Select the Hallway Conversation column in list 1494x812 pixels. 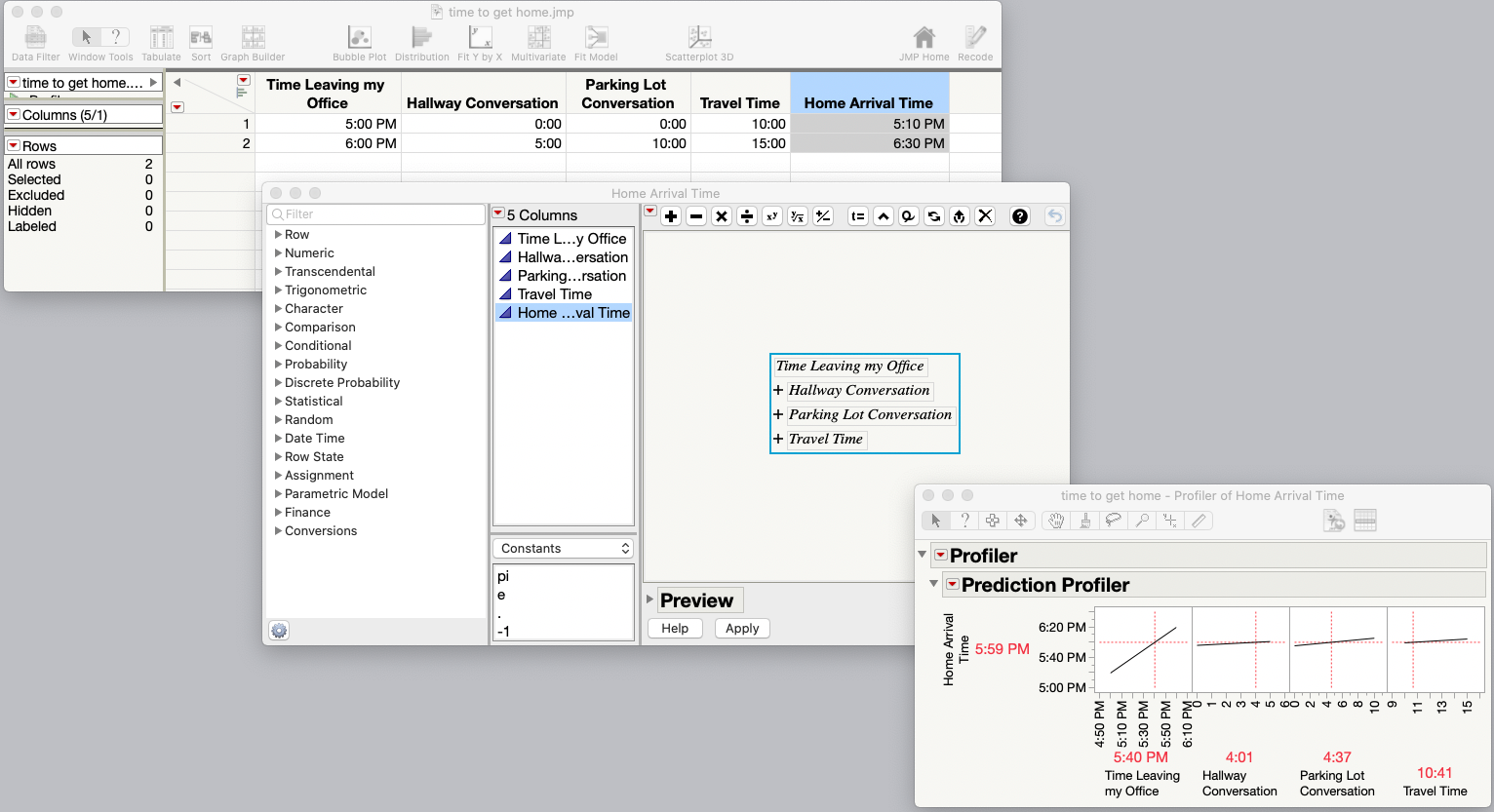[572, 257]
